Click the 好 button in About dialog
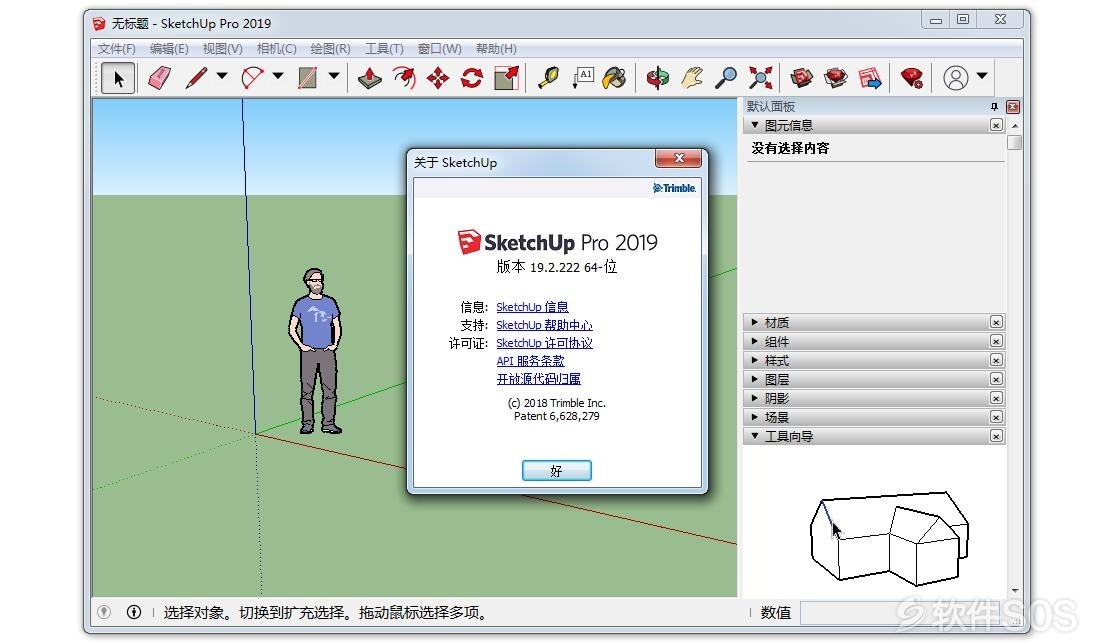The width and height of the screenshot is (1093, 644). [556, 470]
